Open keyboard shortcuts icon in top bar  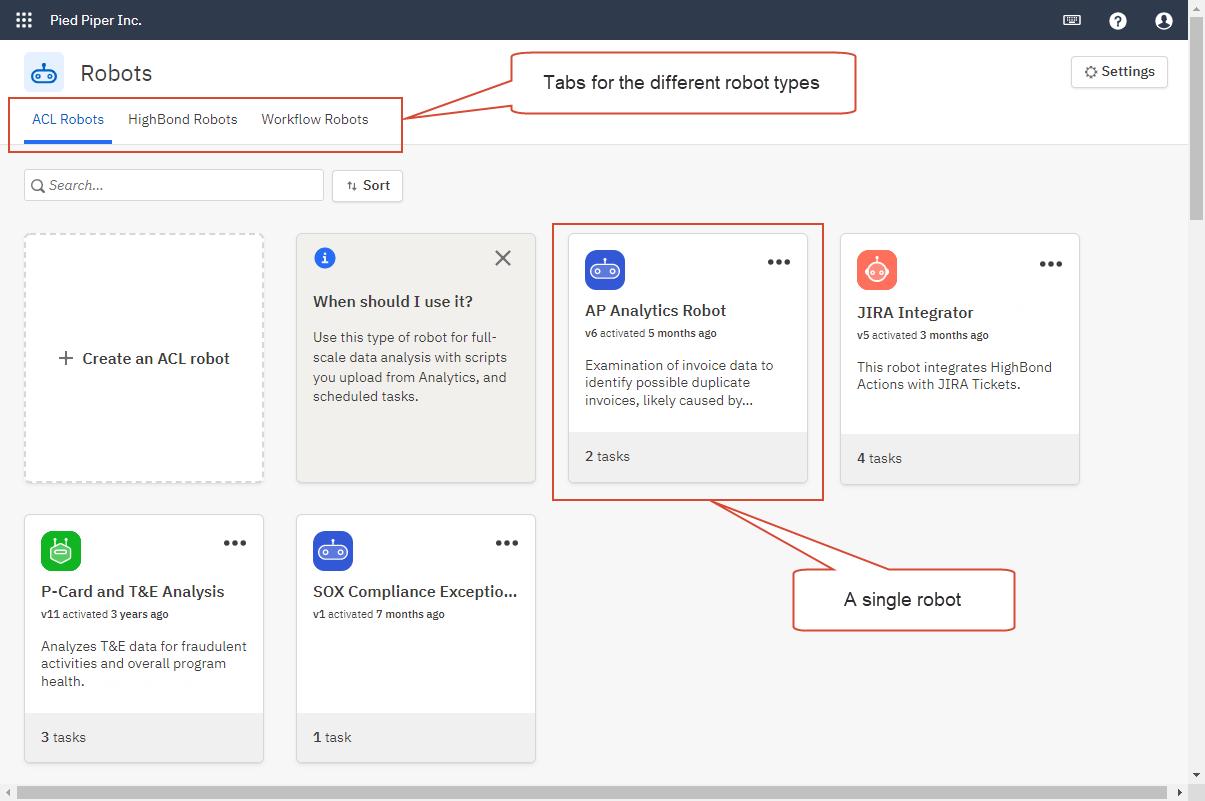click(x=1072, y=20)
